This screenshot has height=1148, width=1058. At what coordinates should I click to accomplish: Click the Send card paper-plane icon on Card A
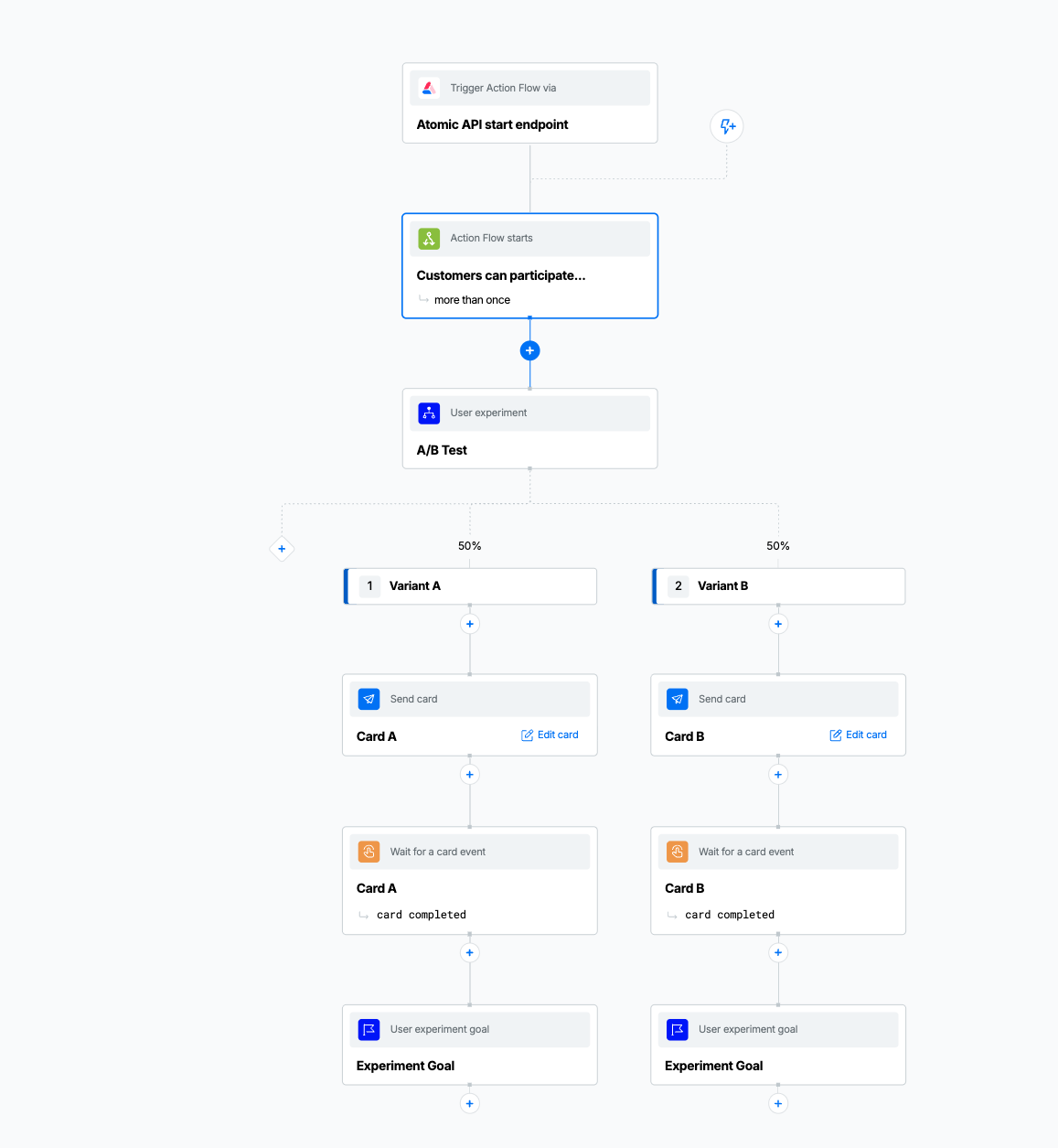369,698
